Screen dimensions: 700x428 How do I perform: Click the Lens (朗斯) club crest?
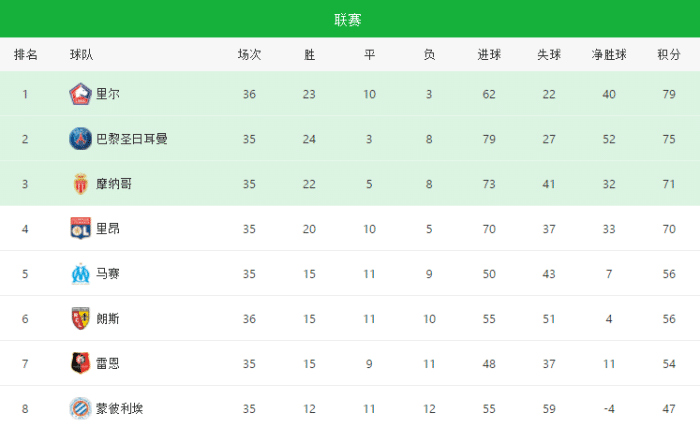click(x=81, y=318)
